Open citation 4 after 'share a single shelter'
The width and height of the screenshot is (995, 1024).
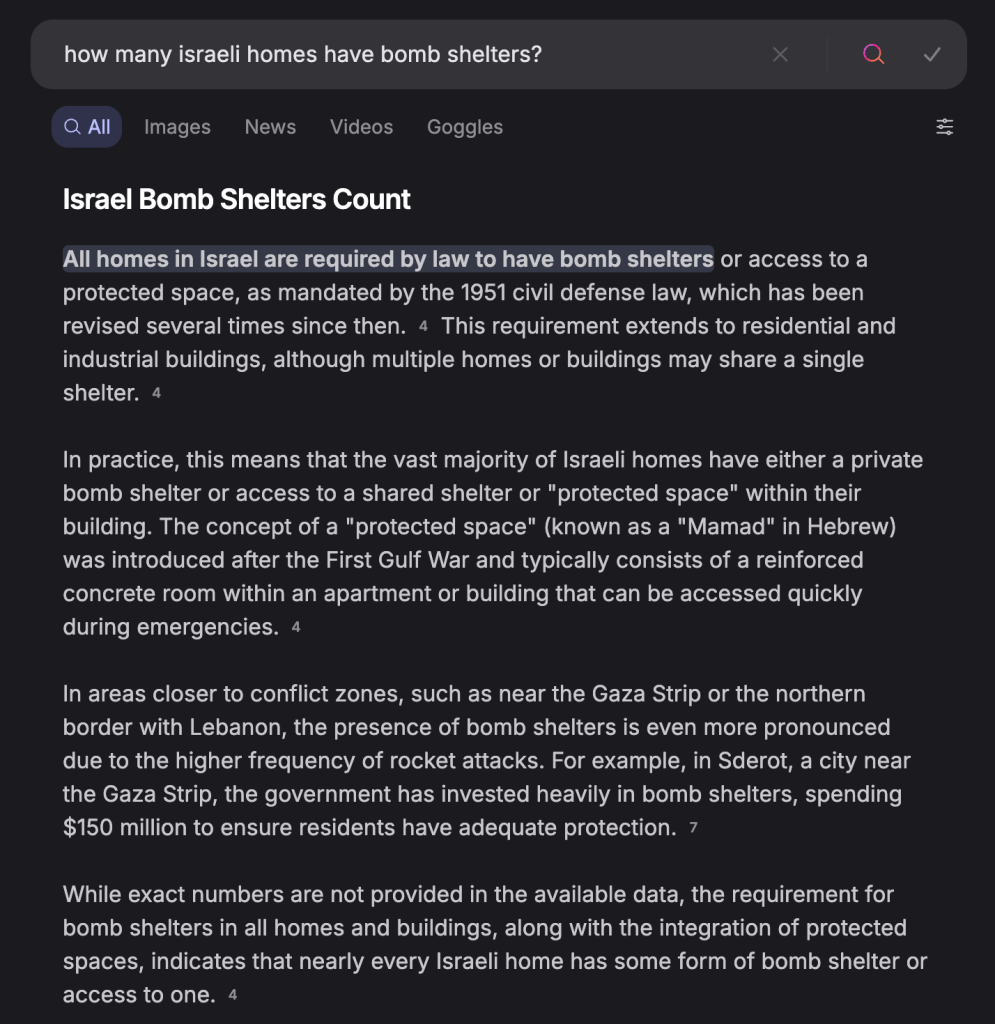pyautogui.click(x=156, y=394)
